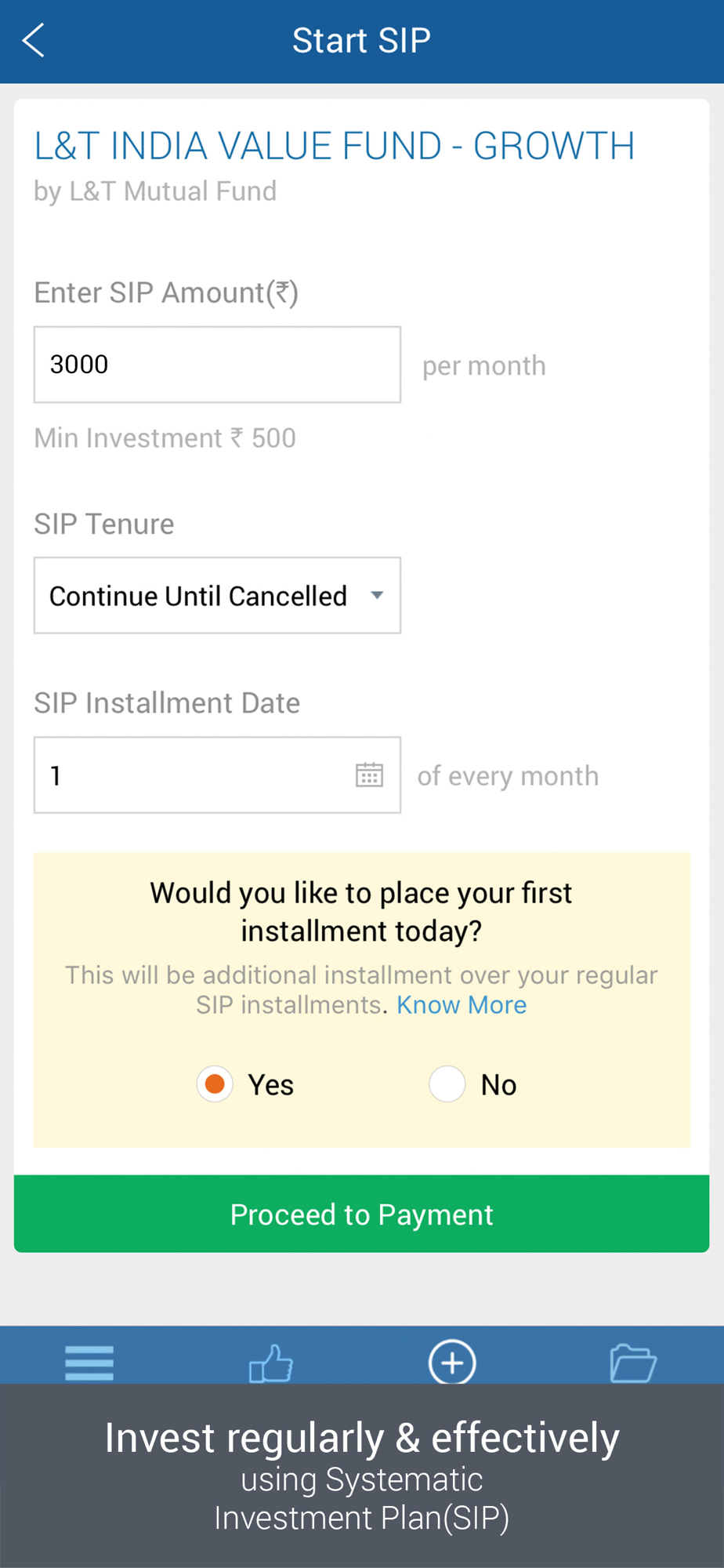
Task: Tap the L&T India Value Fund title
Action: [x=335, y=147]
